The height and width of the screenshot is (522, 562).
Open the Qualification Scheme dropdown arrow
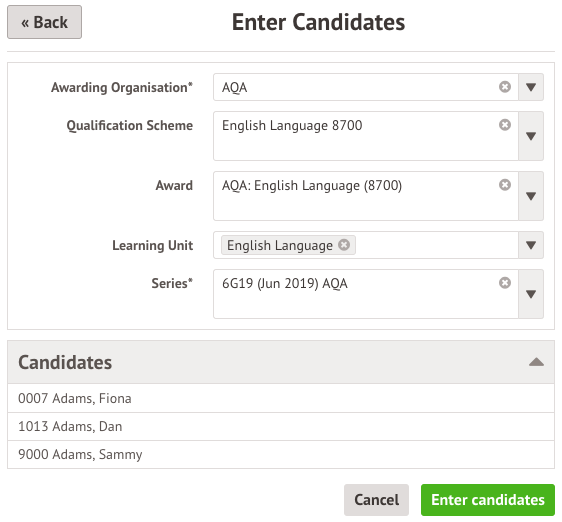click(531, 136)
